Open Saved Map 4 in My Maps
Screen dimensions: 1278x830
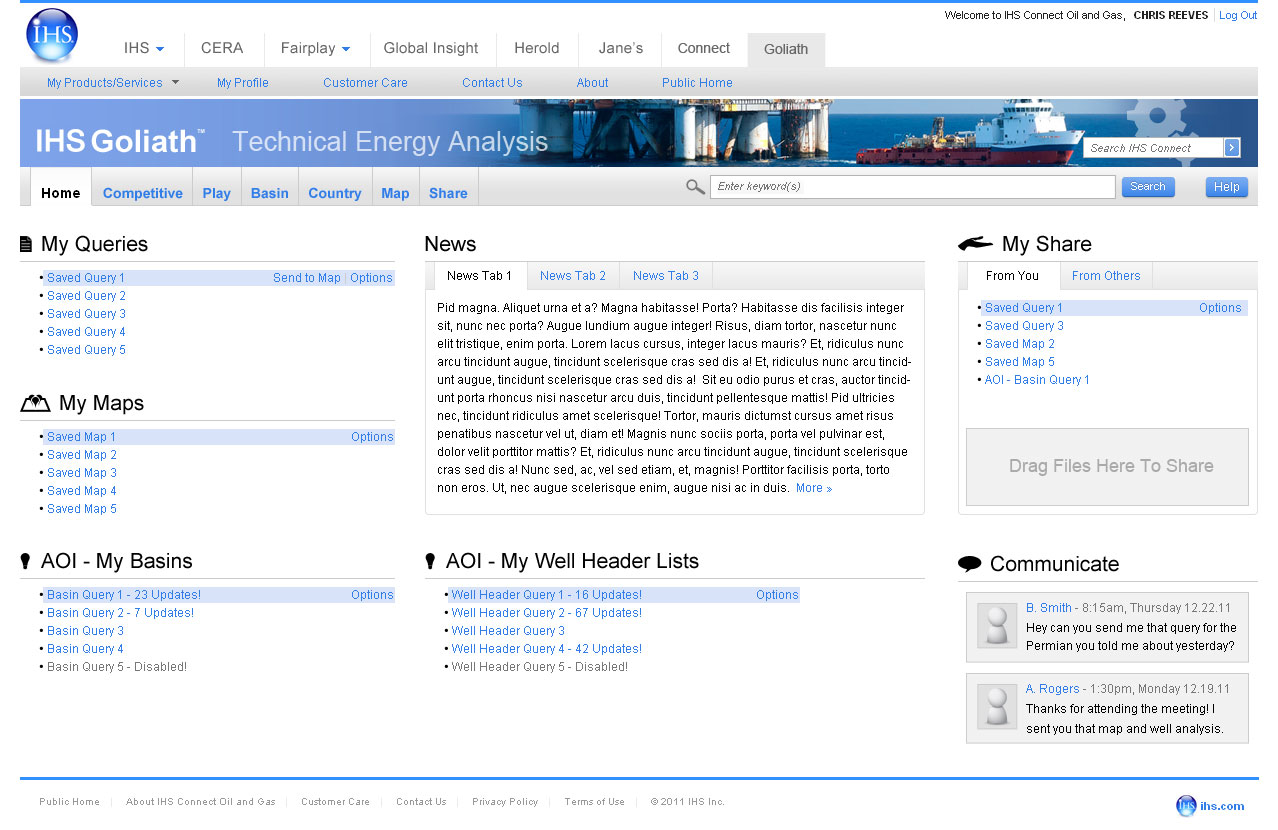(82, 491)
